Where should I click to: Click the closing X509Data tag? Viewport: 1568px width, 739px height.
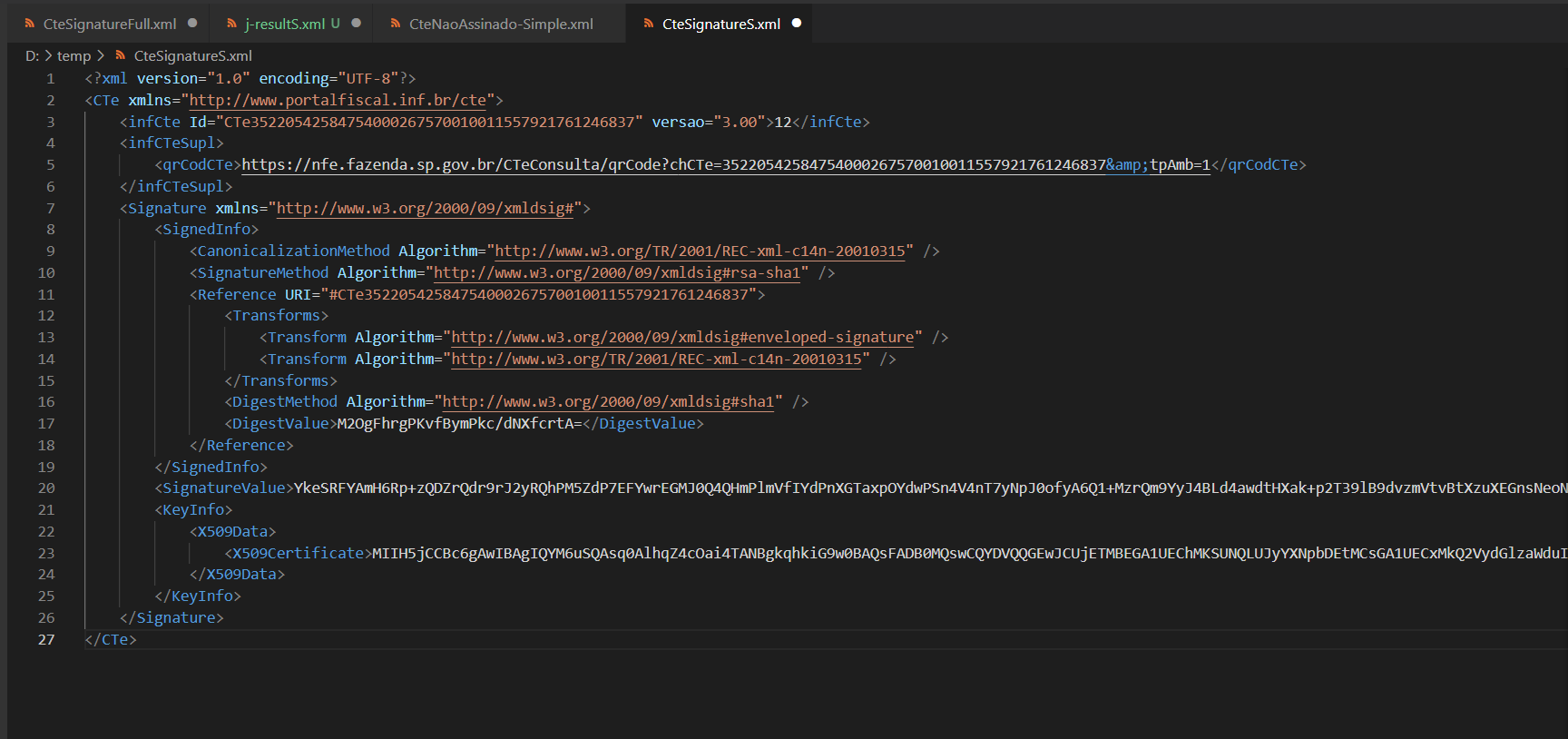pos(237,575)
